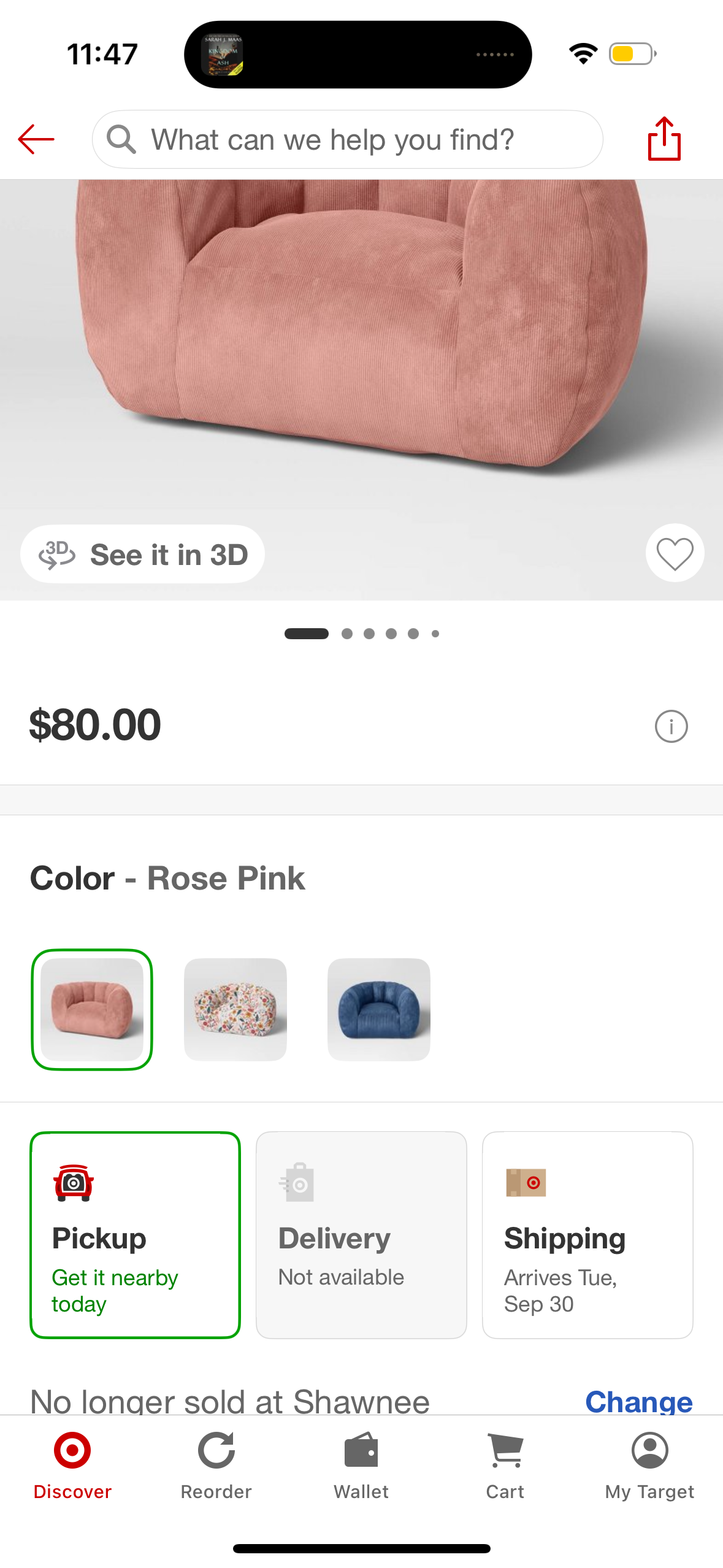
Task: Tap the red back arrow
Action: [x=36, y=139]
